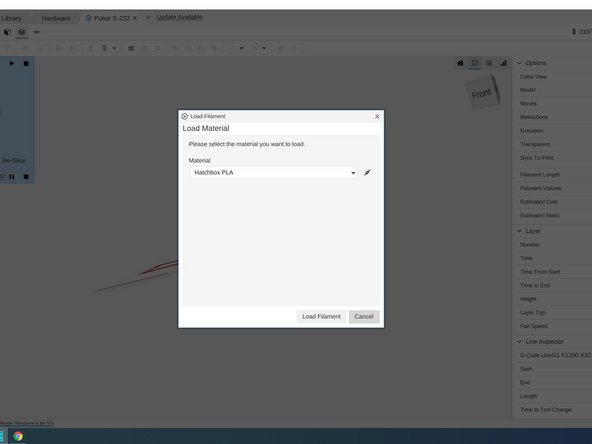Close the Pulse S-232 tab

[x=135, y=18]
